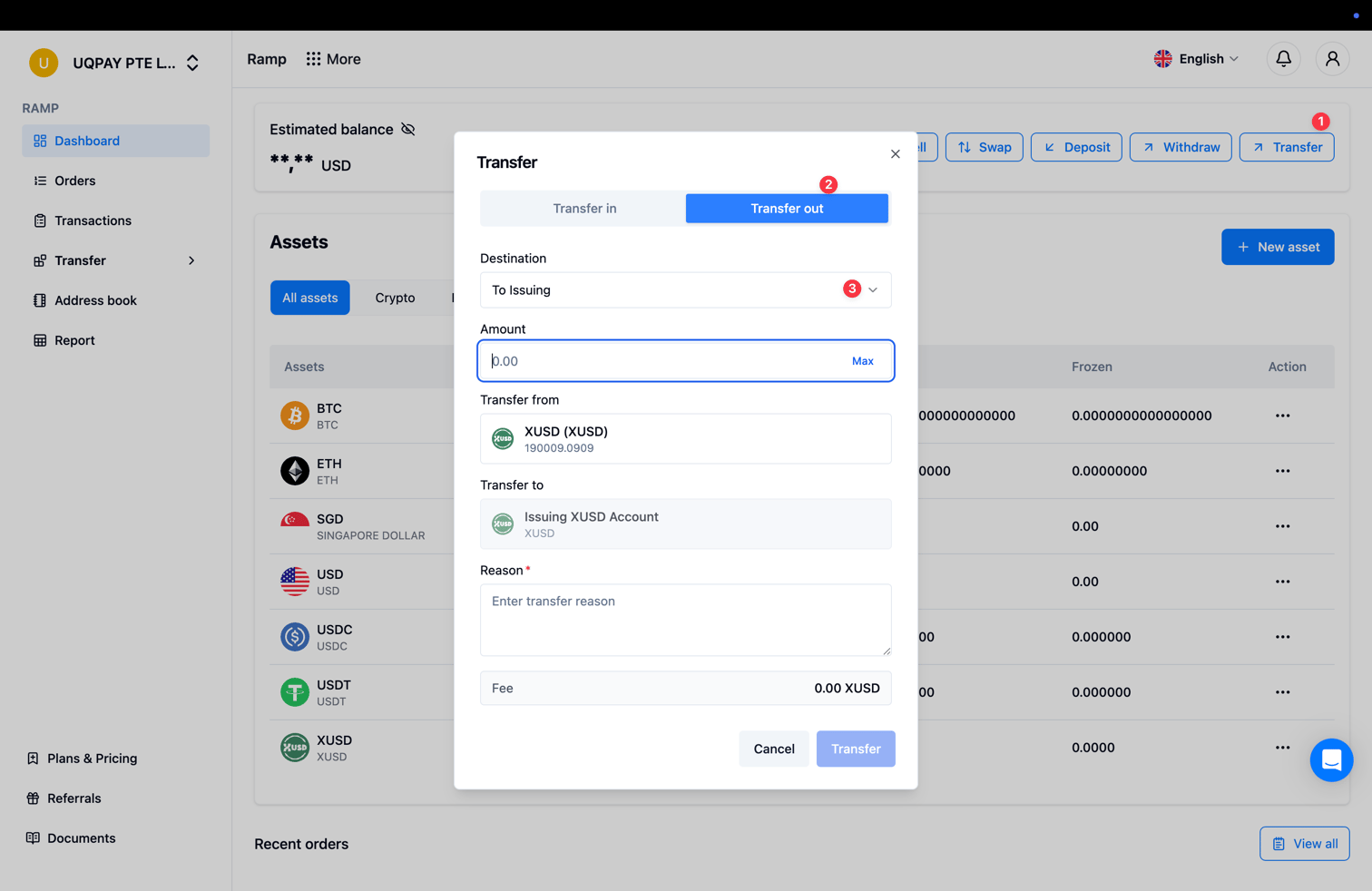1372x891 pixels.
Task: Open notifications bell icon
Action: pyautogui.click(x=1283, y=59)
